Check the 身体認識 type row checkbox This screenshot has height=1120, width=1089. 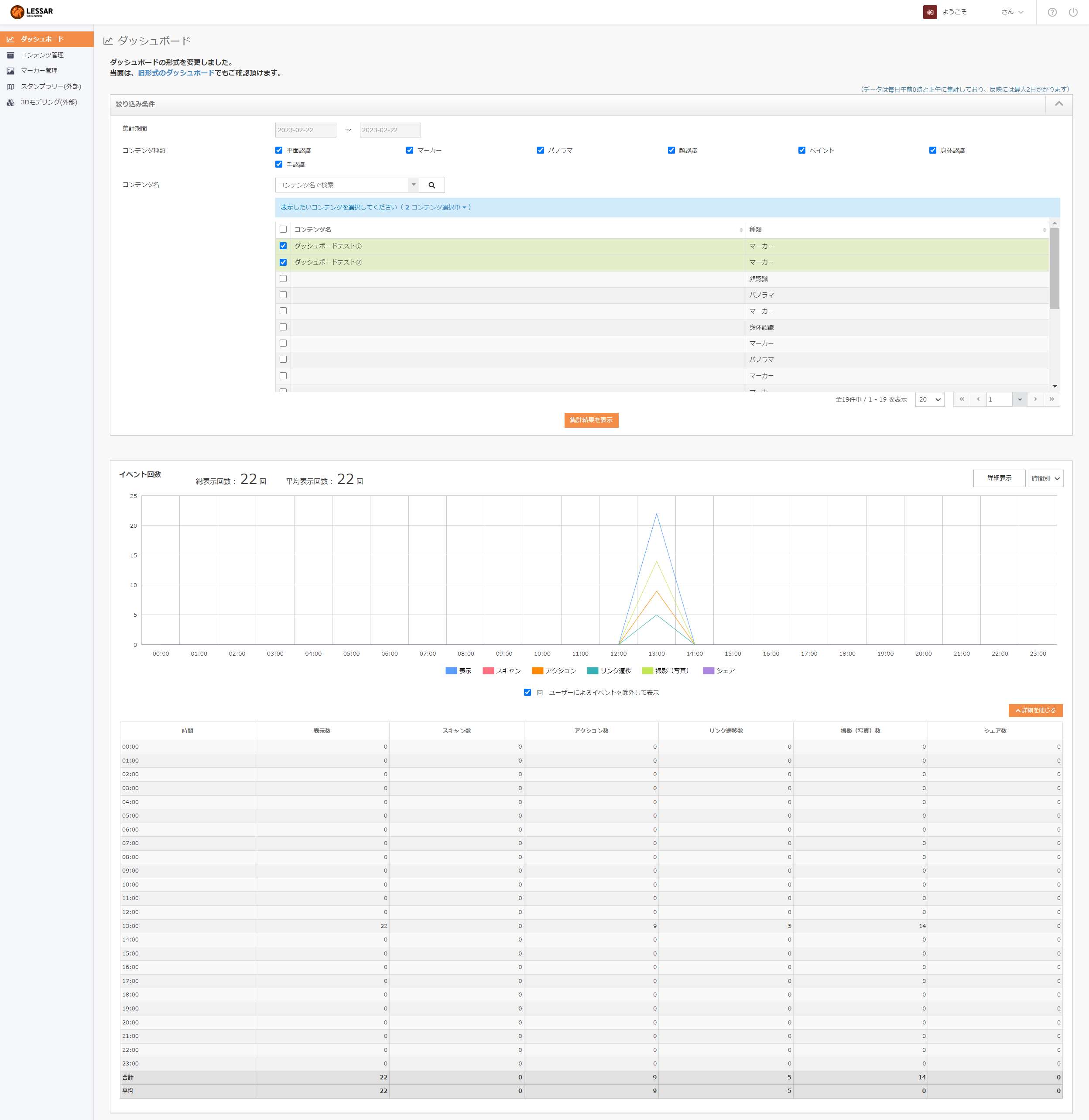pyautogui.click(x=283, y=327)
